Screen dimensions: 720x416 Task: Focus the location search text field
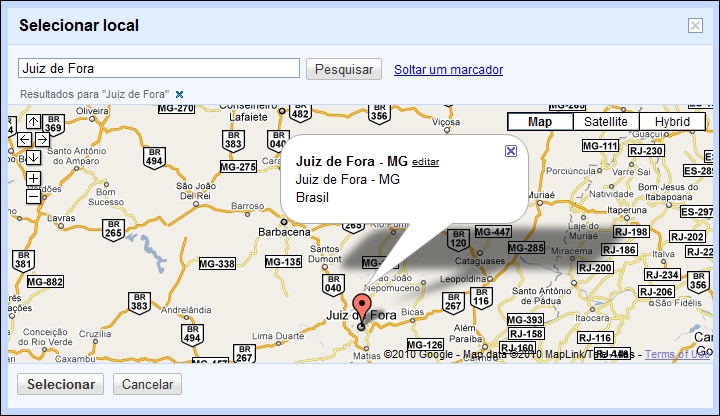tap(159, 68)
